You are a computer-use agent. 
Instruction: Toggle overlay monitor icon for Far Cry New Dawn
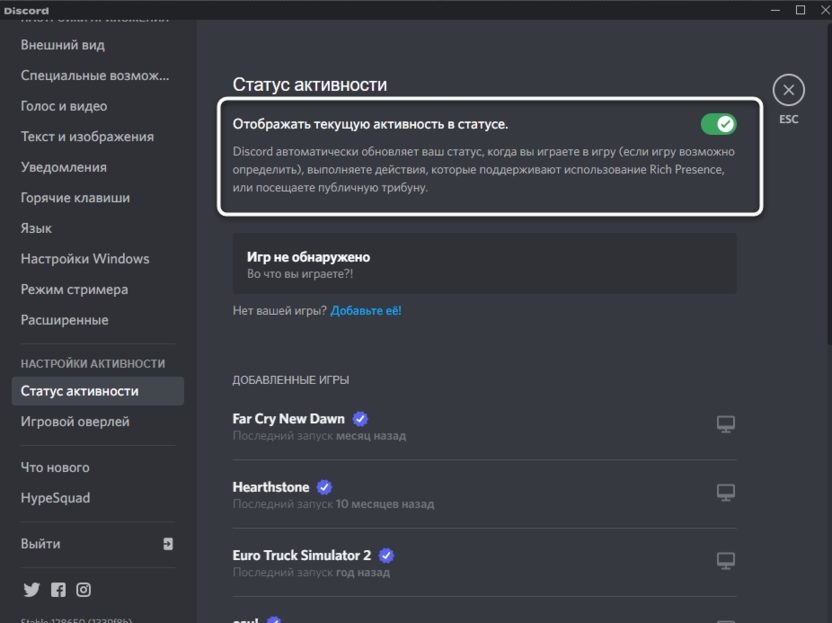coord(726,425)
